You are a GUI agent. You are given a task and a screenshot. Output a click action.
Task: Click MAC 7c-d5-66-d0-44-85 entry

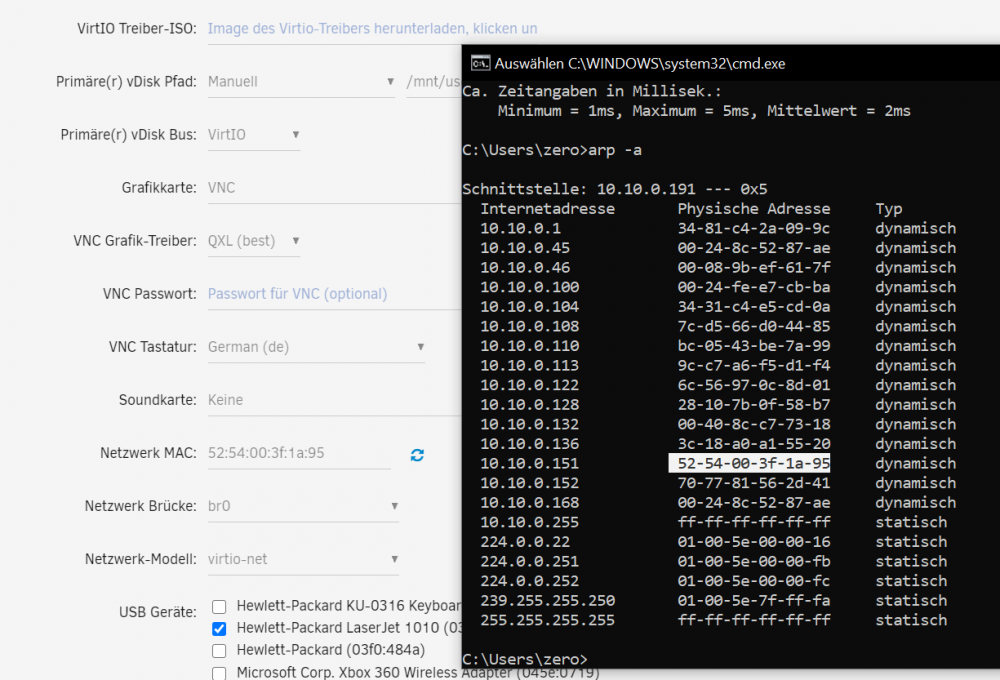tap(754, 327)
